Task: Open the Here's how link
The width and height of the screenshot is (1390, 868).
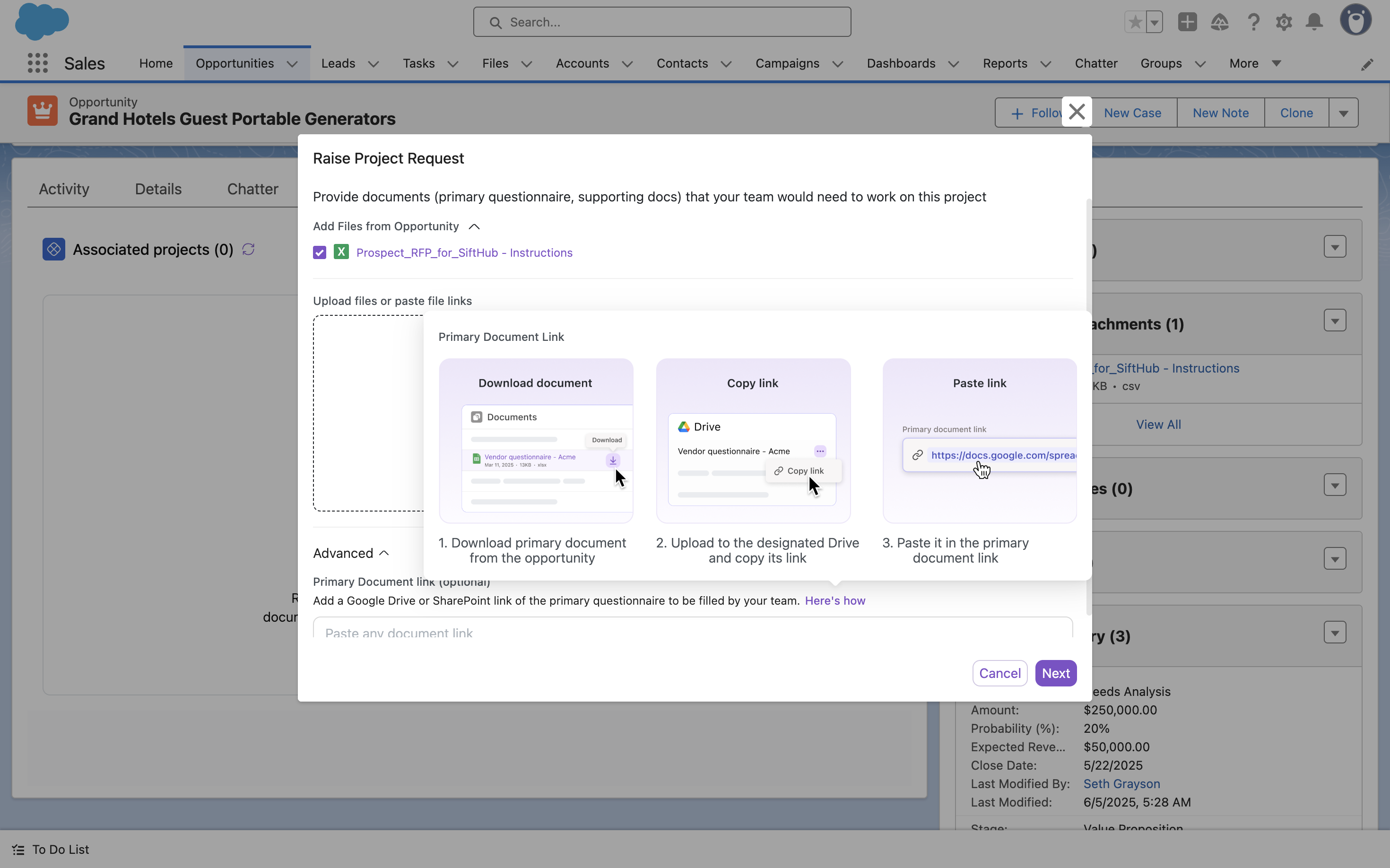Action: (834, 600)
